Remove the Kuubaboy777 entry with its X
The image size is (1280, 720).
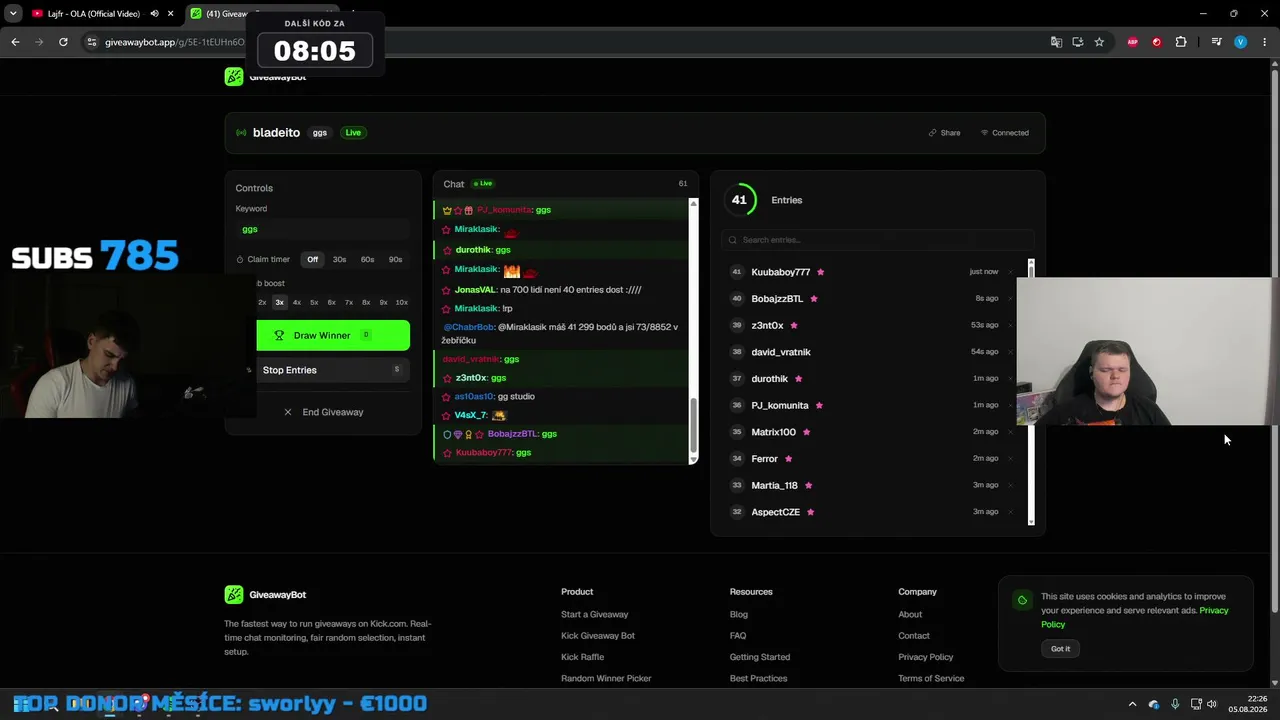[1010, 272]
